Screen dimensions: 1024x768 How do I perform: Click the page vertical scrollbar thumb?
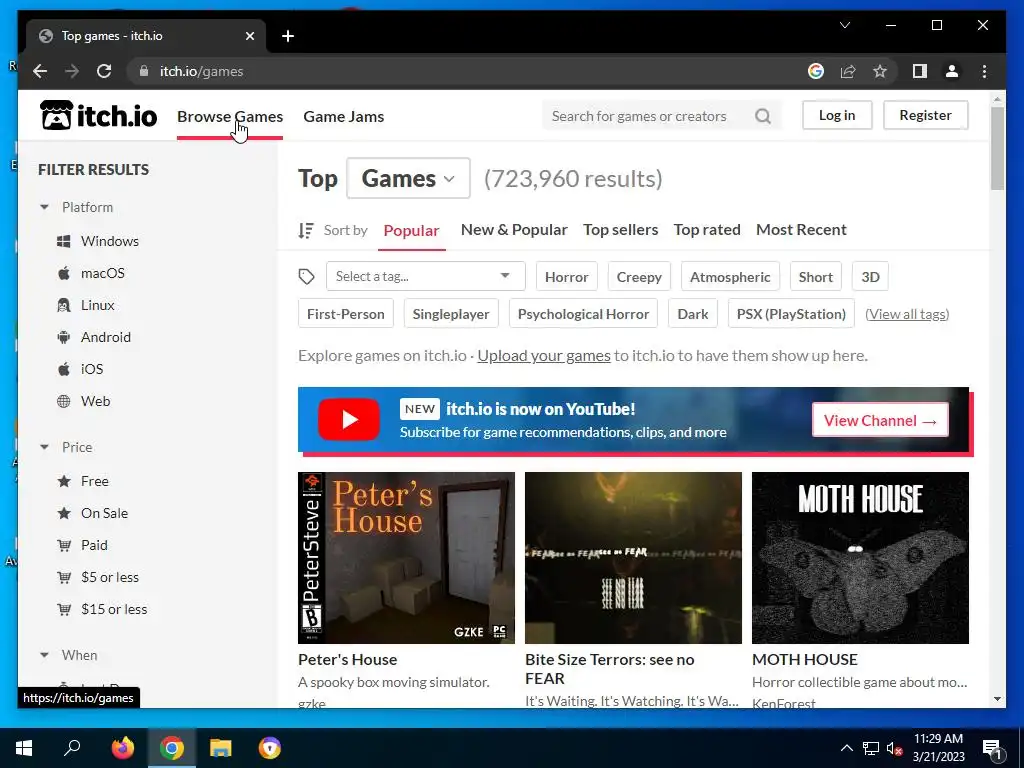point(997,148)
